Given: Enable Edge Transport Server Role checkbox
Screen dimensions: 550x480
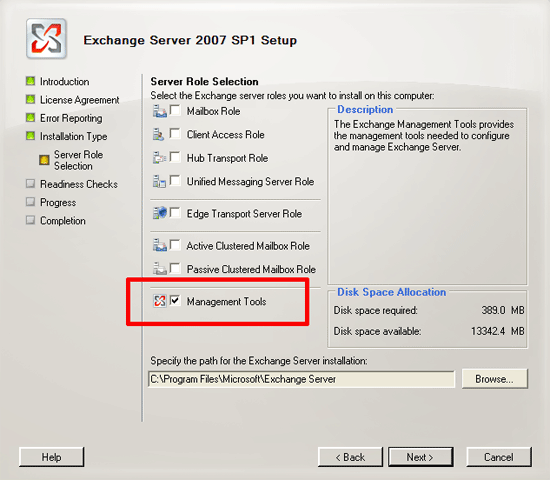Looking at the screenshot, I should [175, 213].
